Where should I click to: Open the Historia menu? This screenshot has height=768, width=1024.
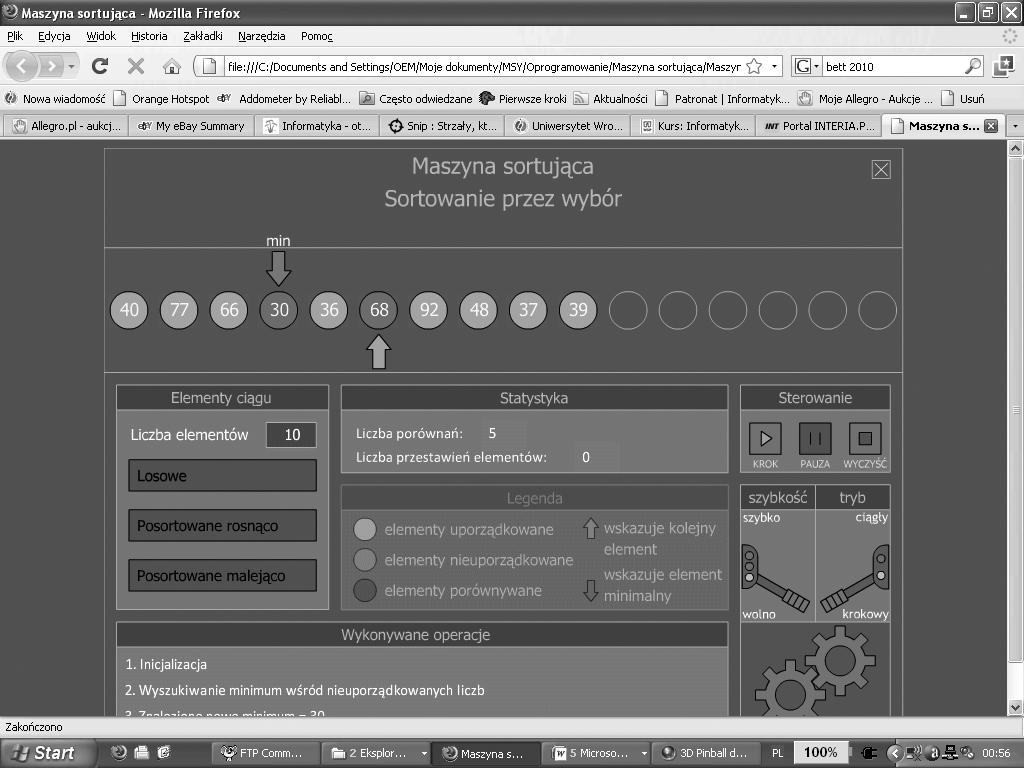149,36
